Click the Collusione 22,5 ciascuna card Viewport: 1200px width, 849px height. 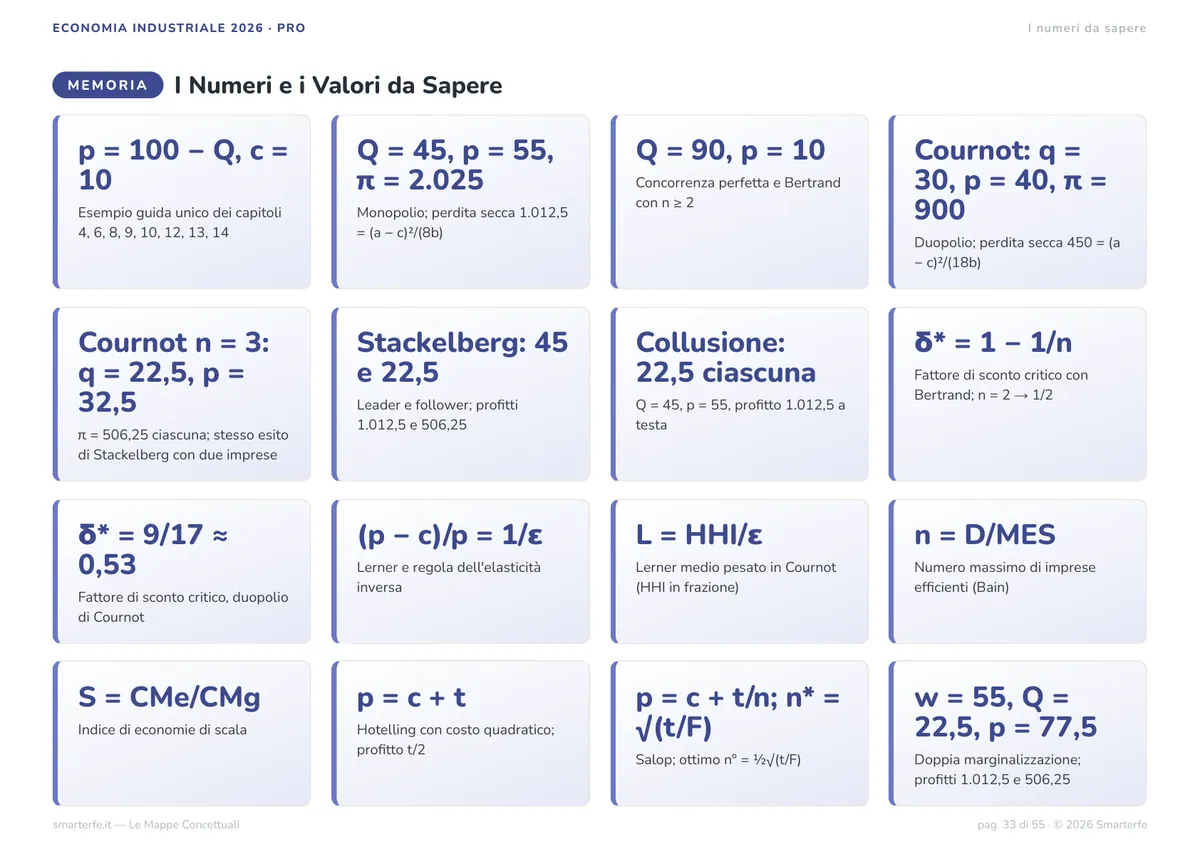(x=740, y=394)
